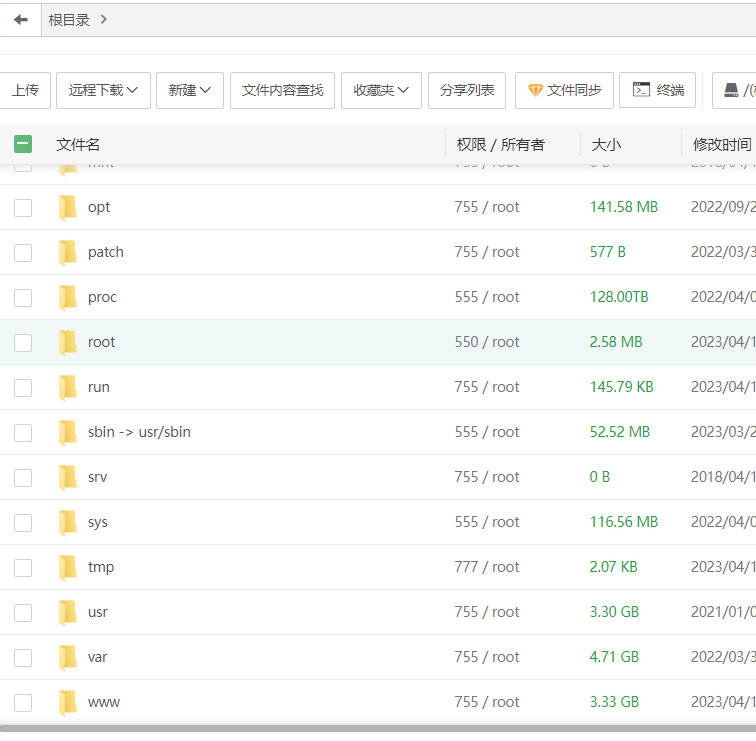Open the sys folder icon
This screenshot has height=741, width=756.
pos(68,522)
